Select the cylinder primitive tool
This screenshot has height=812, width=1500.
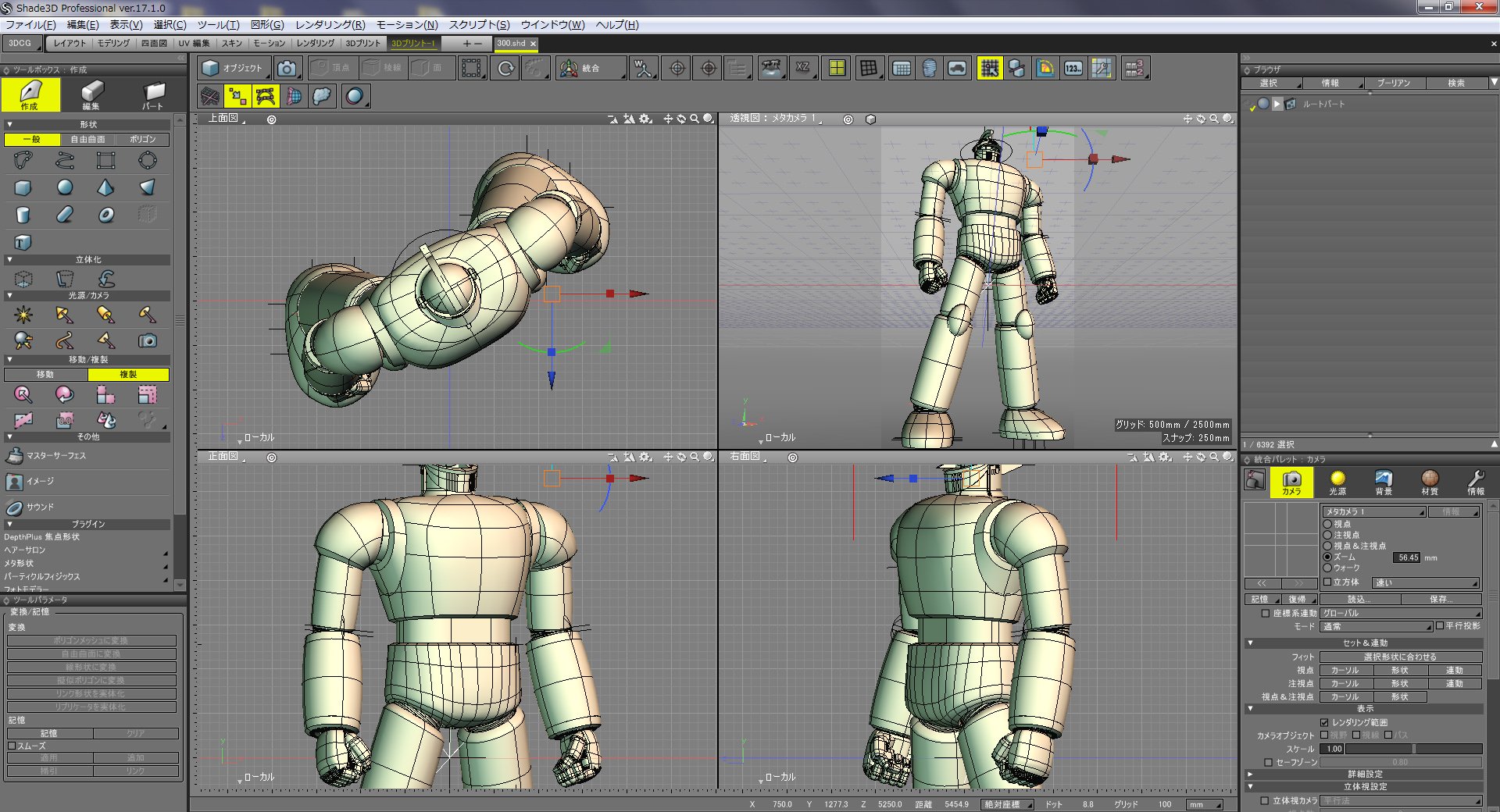(23, 214)
